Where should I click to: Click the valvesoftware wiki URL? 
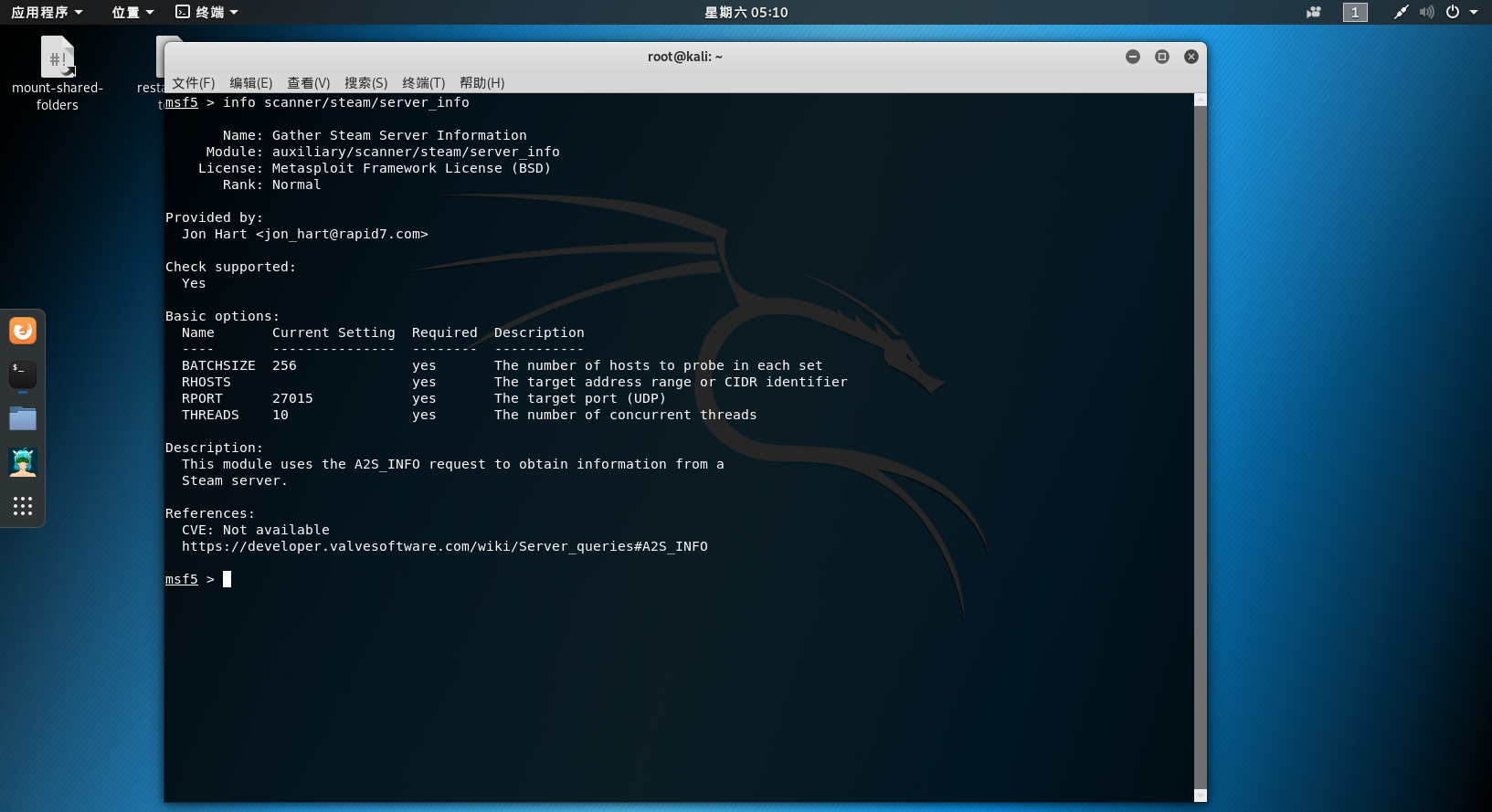[444, 546]
